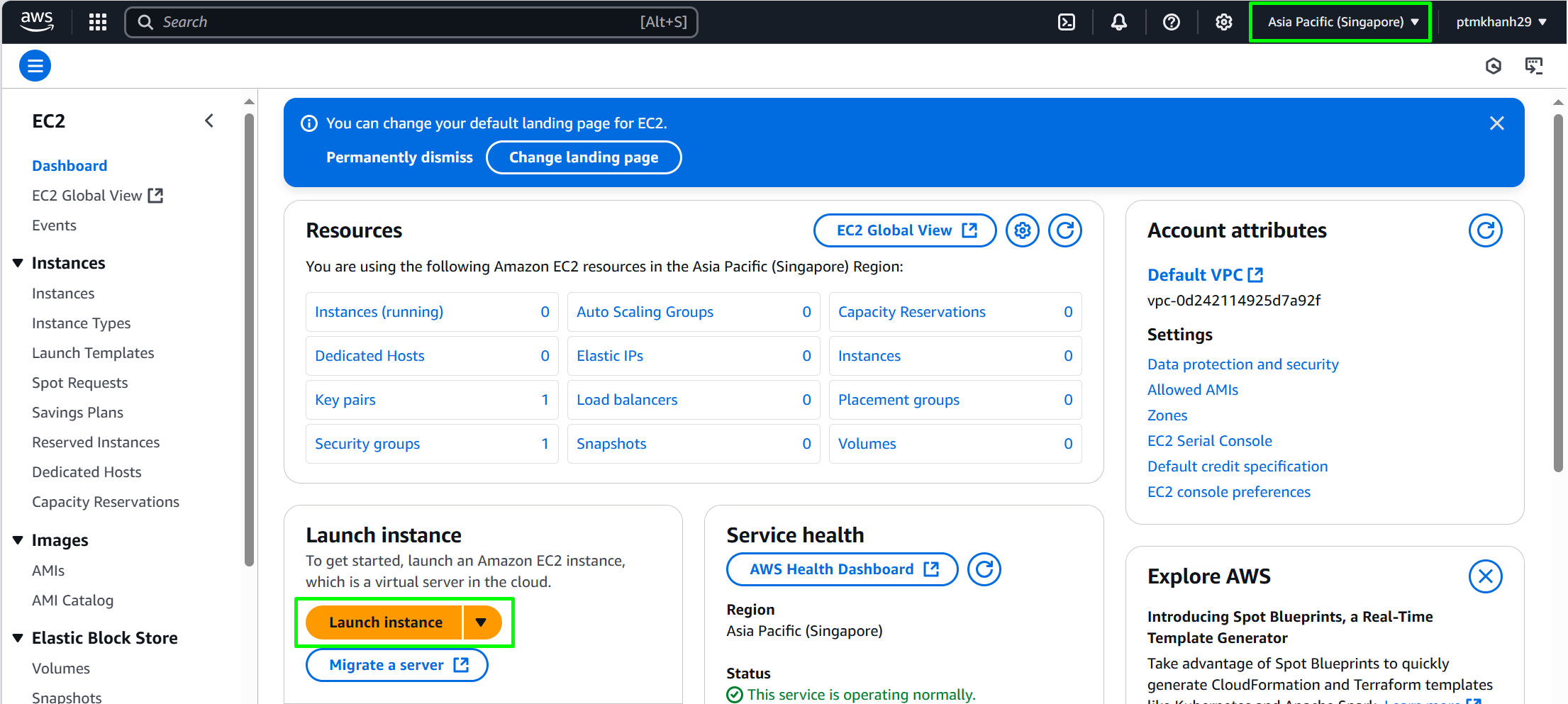Open Default credit specification link
1568x704 pixels.
coord(1238,466)
